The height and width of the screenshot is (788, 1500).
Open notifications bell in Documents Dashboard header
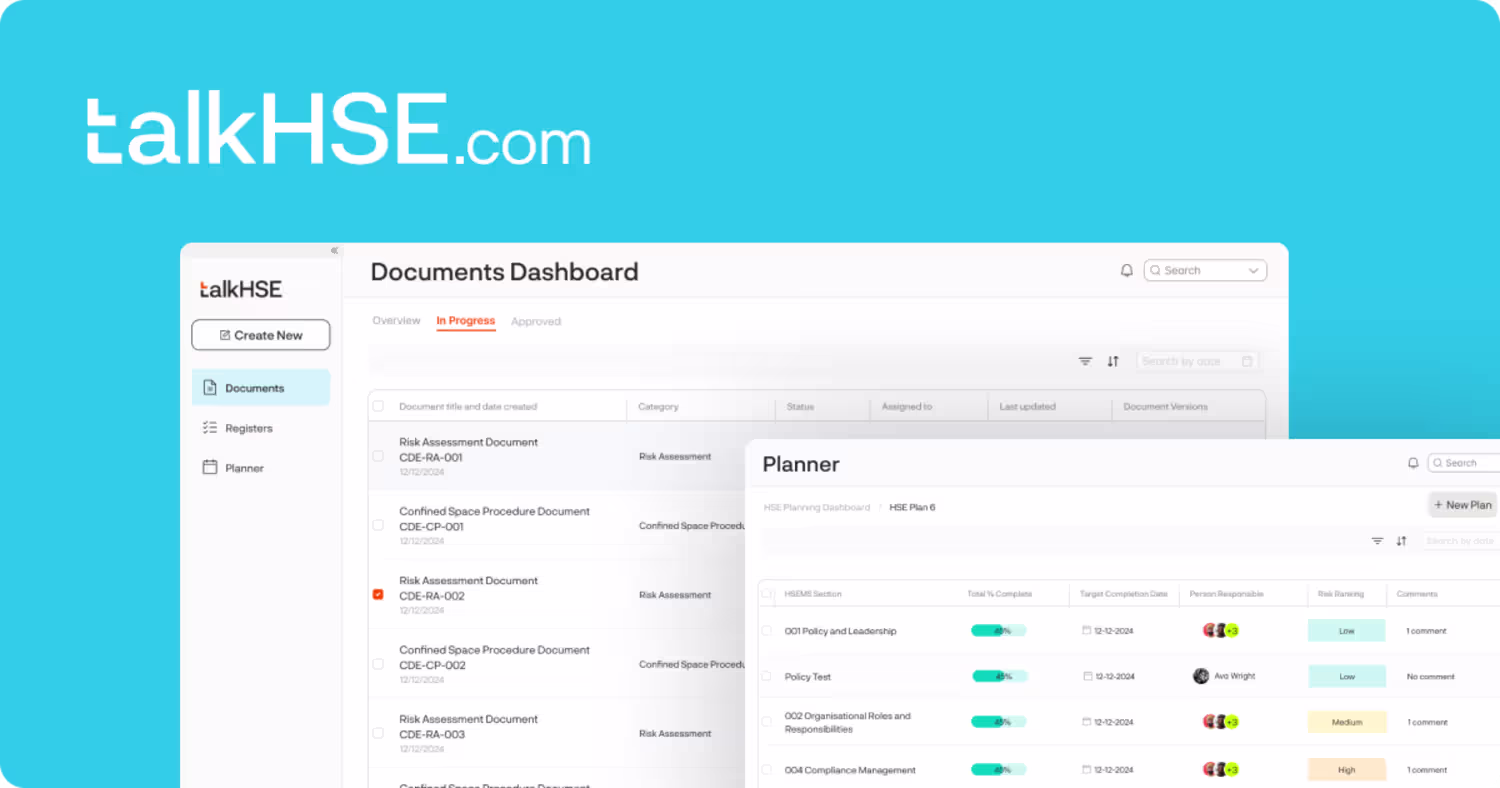(x=1127, y=270)
